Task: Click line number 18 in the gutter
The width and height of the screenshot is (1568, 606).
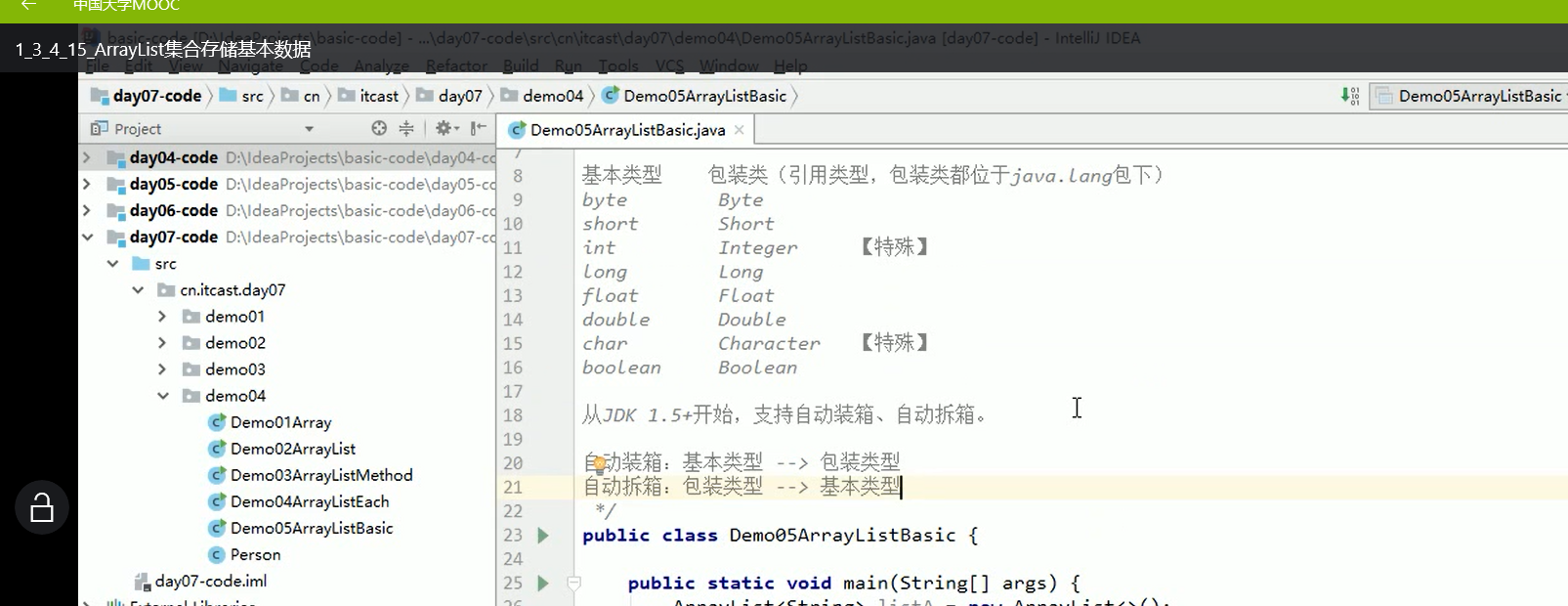Action: click(513, 415)
